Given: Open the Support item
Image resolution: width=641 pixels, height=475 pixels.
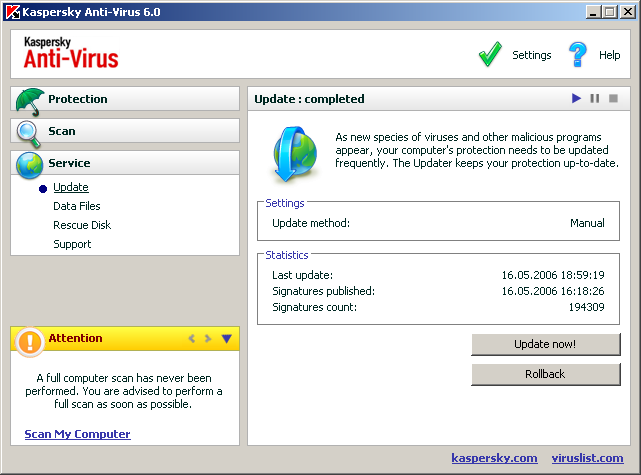Looking at the screenshot, I should click(x=72, y=244).
